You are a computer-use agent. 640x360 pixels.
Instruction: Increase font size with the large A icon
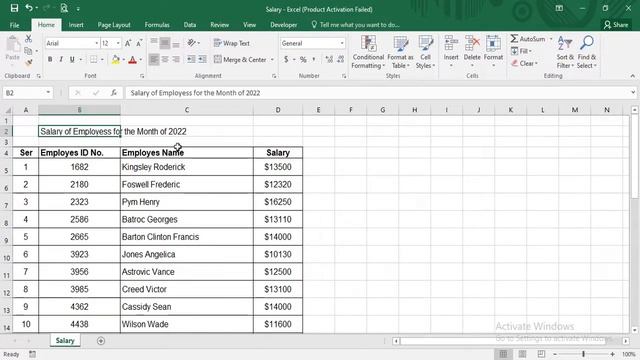(x=128, y=43)
